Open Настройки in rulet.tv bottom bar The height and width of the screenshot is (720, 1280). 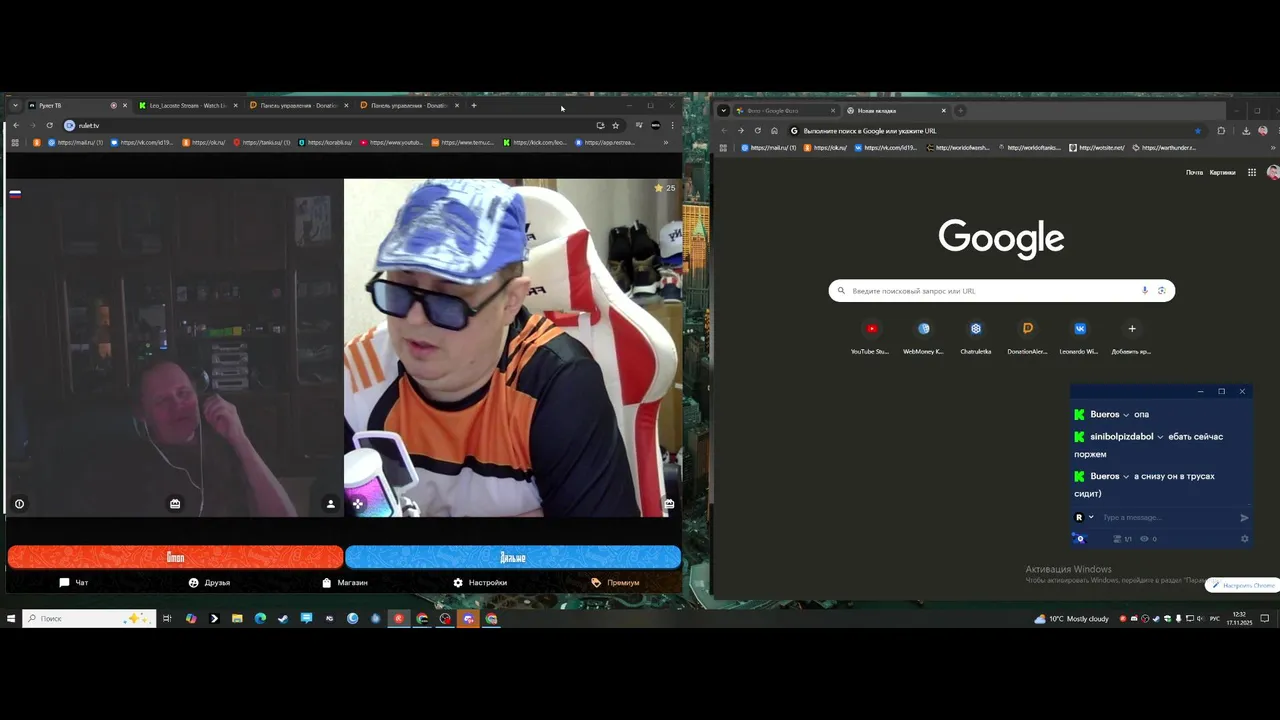point(480,582)
